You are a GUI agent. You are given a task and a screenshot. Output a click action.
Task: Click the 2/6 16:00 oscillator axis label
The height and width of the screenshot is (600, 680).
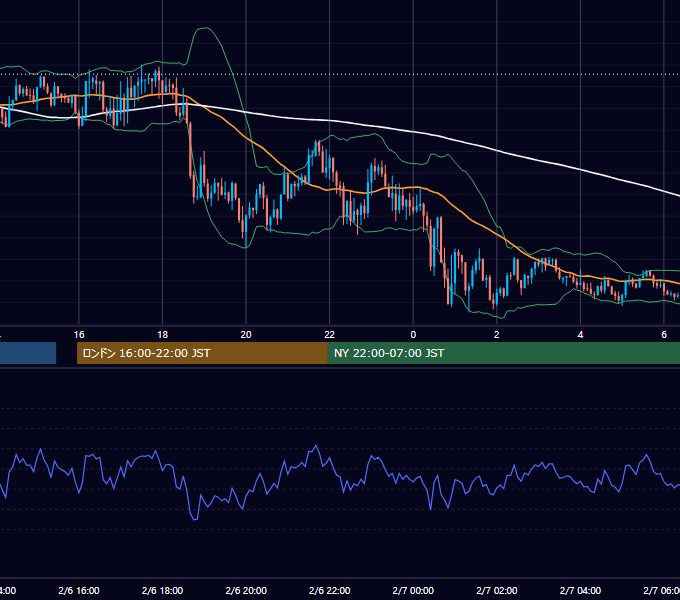click(x=79, y=590)
